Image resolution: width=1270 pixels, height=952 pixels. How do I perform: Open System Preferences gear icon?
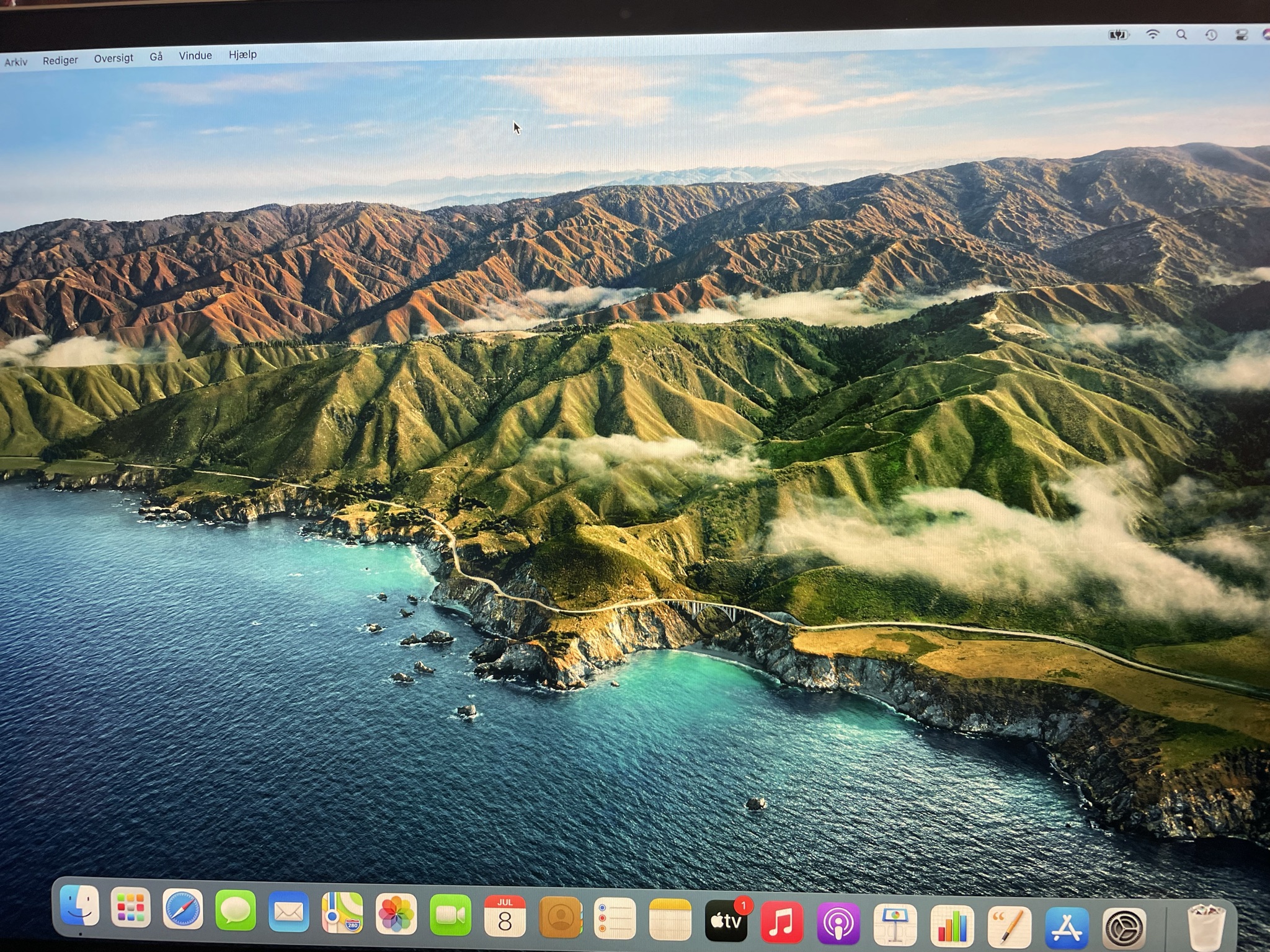(x=1124, y=928)
